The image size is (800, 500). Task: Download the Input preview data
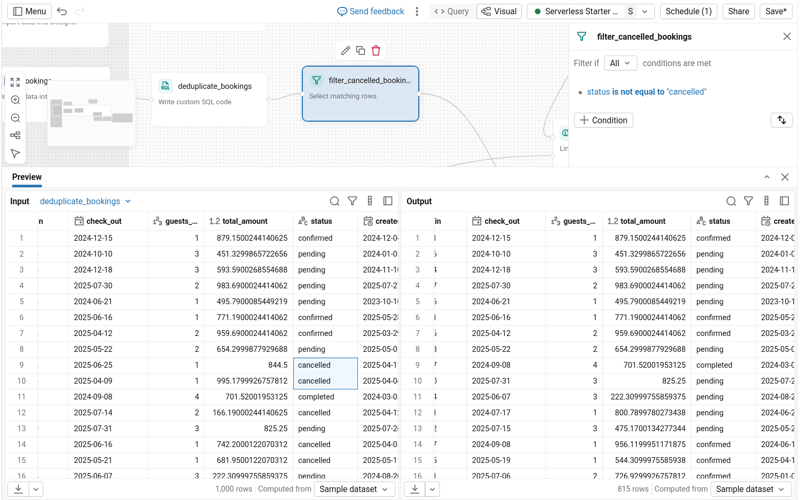(18, 489)
